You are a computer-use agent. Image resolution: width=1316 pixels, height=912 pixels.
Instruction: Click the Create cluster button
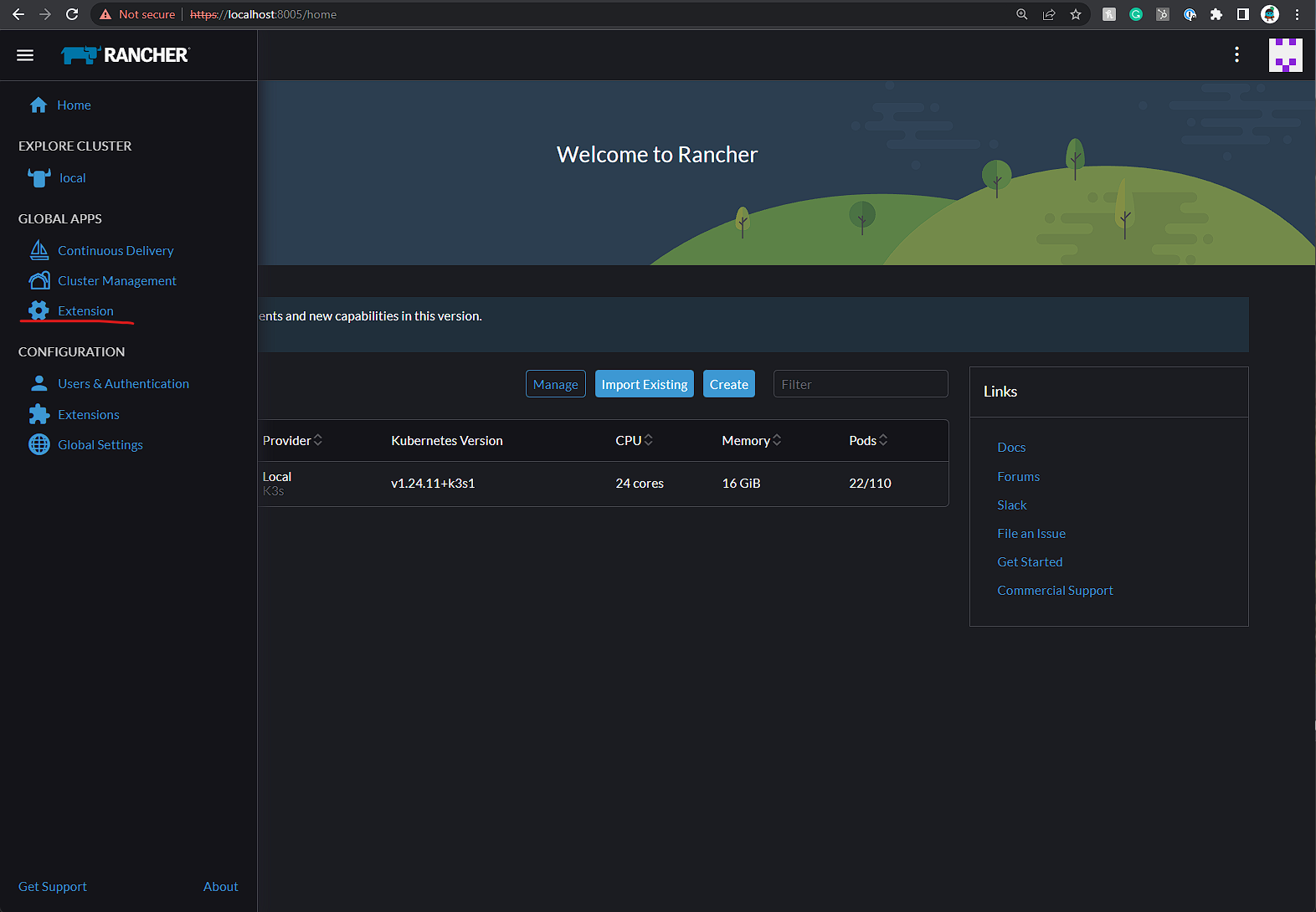(x=729, y=384)
